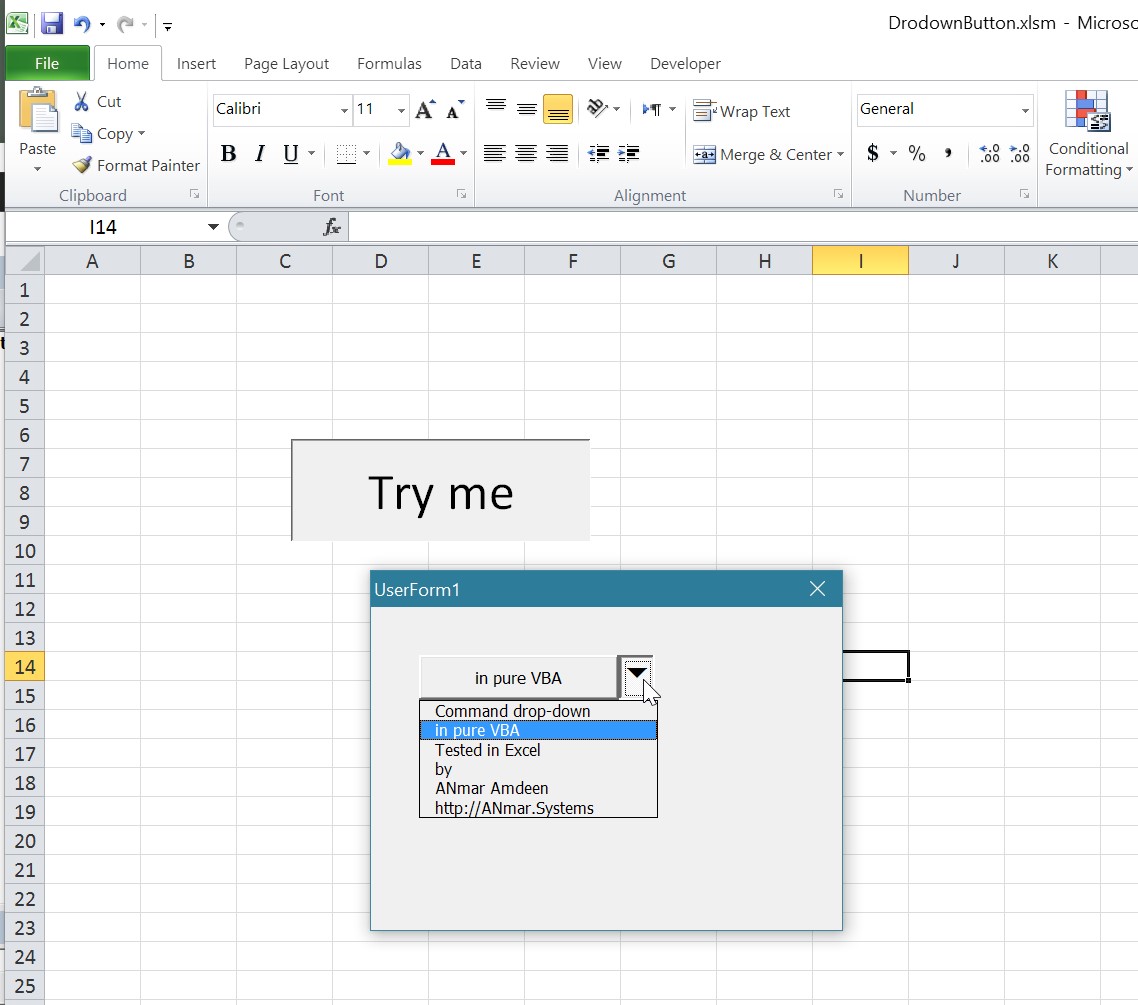The image size is (1138, 1005).
Task: Click the UserForm drop-down arrow button
Action: coord(636,675)
